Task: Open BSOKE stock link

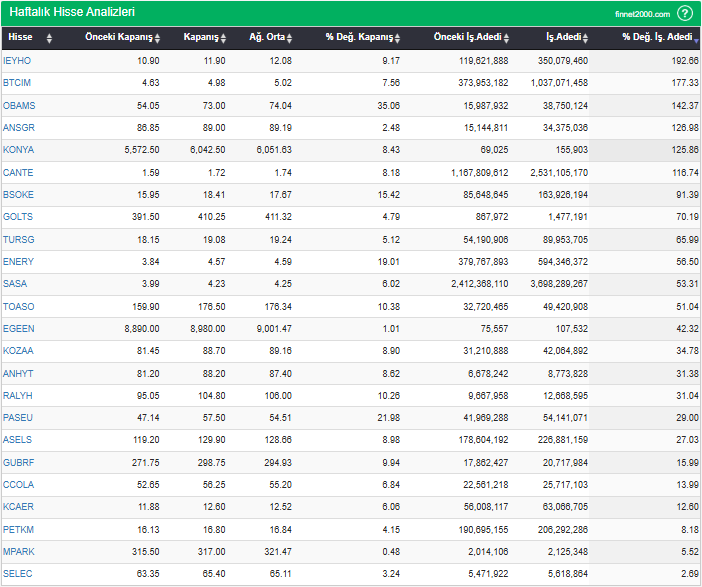Action: (x=18, y=194)
